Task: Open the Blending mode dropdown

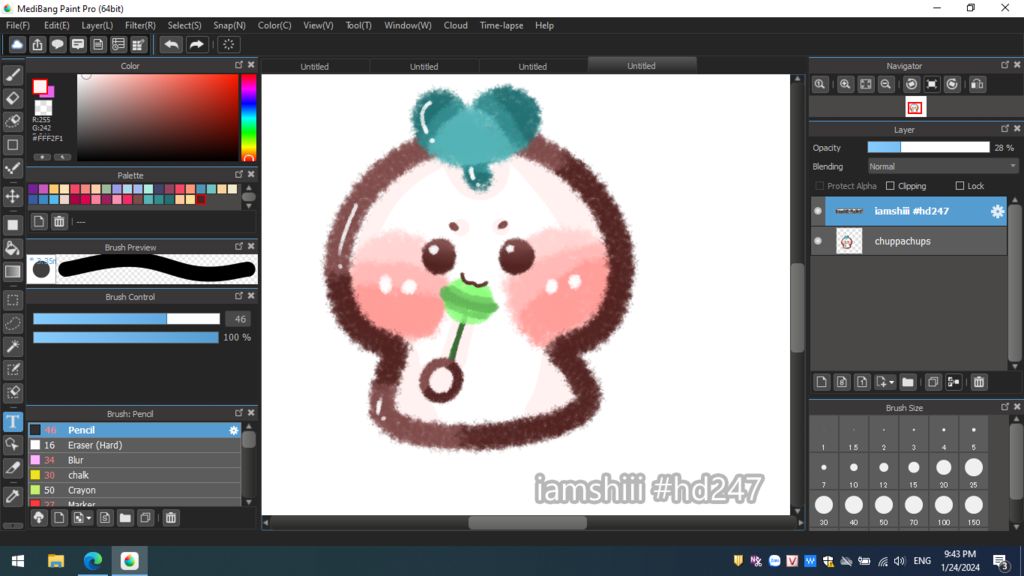Action: pos(942,167)
